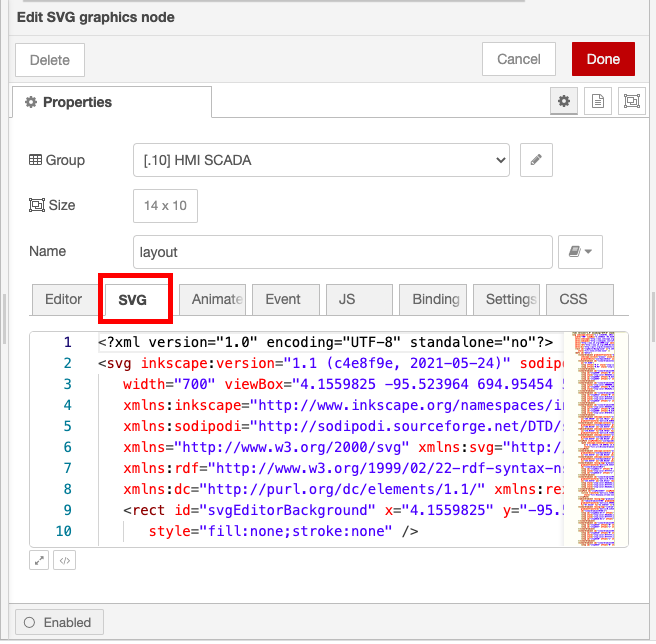
Task: Open the CSS tab
Action: [x=574, y=299]
